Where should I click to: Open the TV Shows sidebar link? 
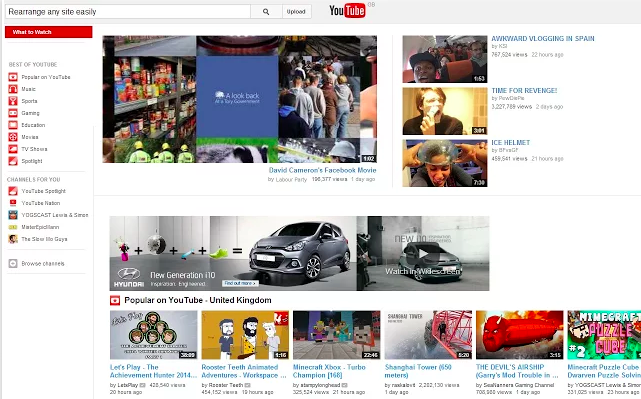pos(34,149)
